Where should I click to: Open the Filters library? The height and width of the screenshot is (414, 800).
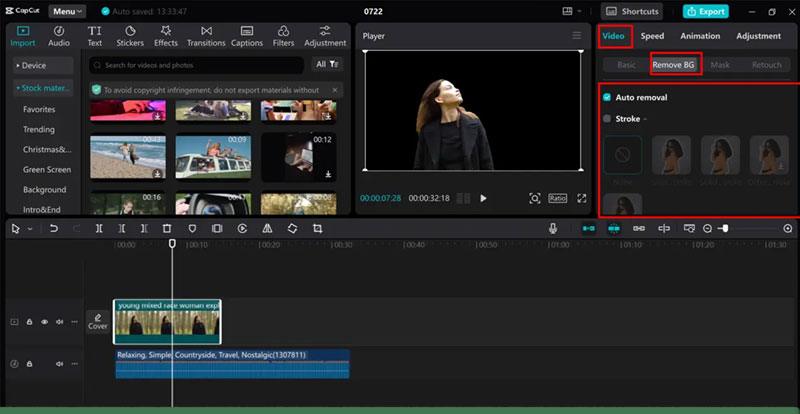coord(283,36)
